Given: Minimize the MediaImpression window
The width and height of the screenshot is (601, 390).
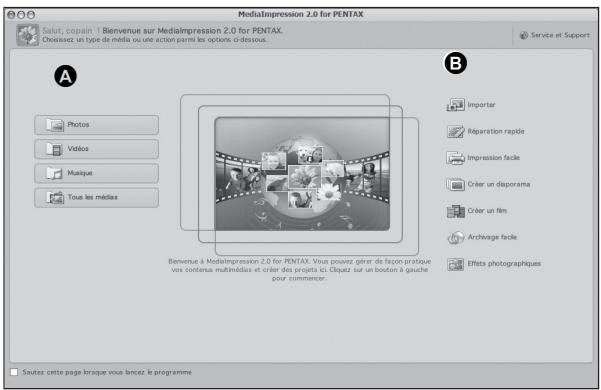Looking at the screenshot, I should pyautogui.click(x=21, y=15).
